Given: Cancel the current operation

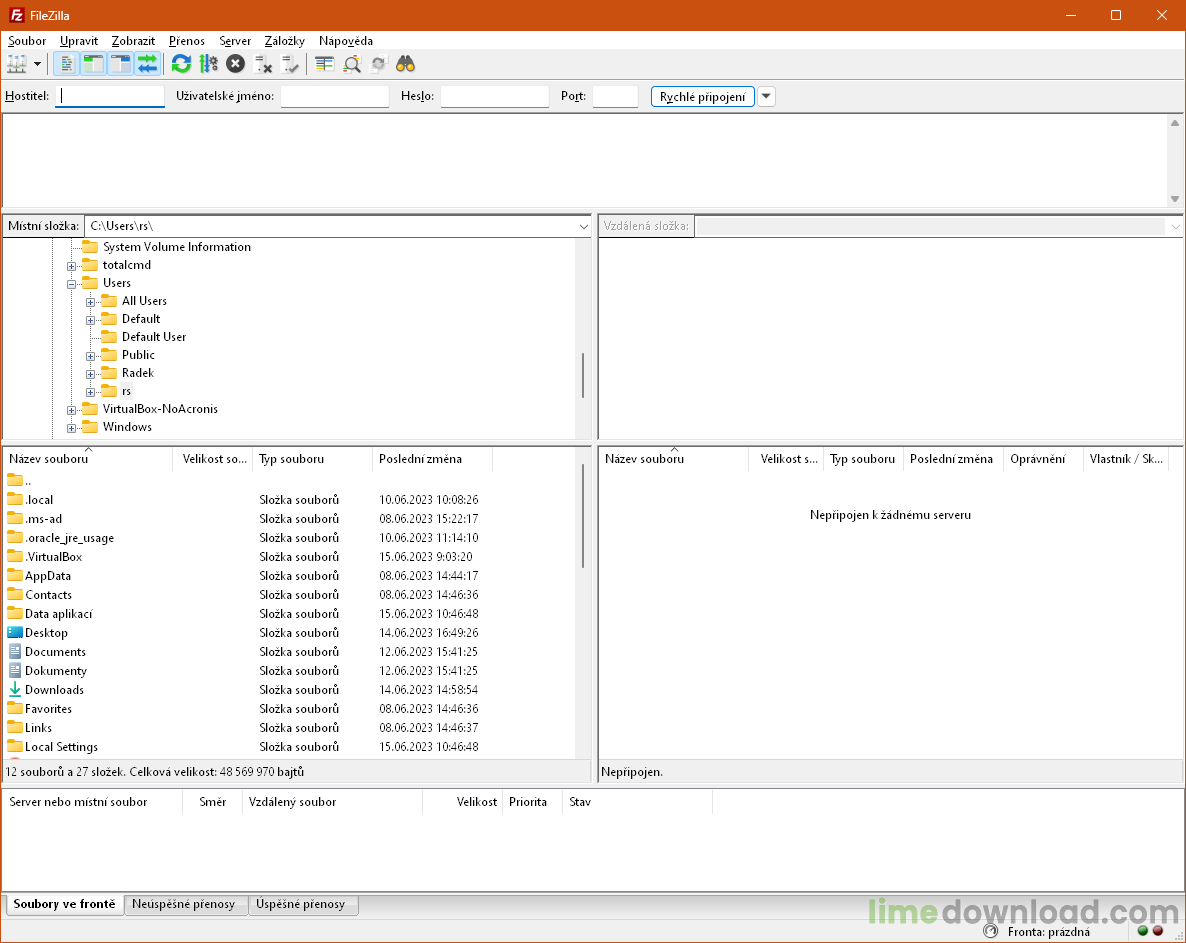Looking at the screenshot, I should point(234,63).
